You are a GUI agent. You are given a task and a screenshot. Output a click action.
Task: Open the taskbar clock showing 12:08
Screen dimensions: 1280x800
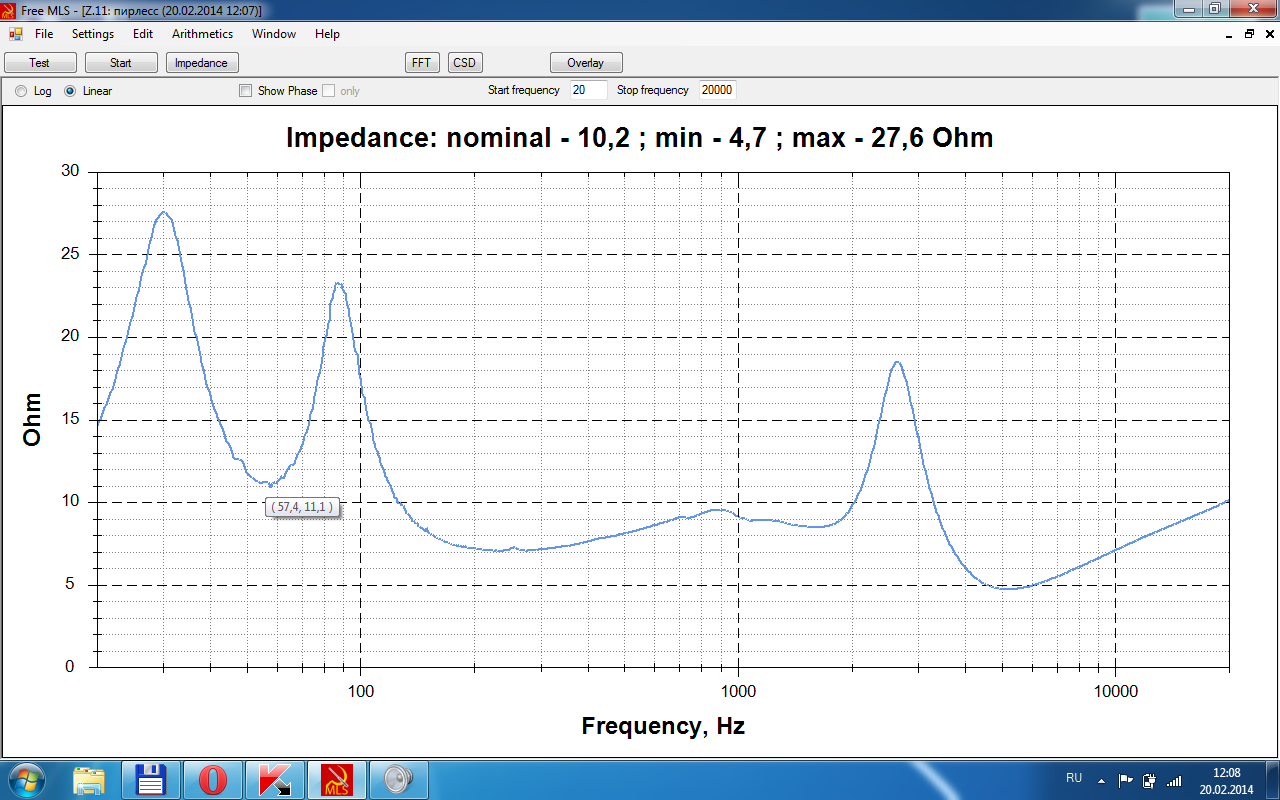pyautogui.click(x=1225, y=773)
